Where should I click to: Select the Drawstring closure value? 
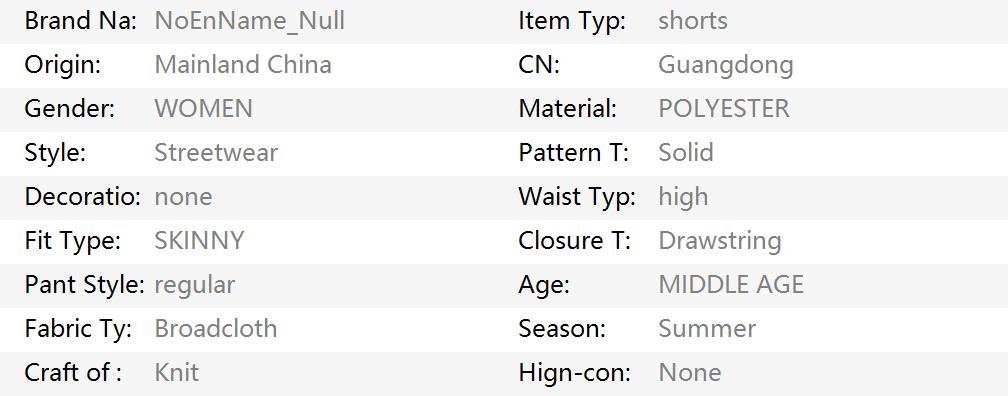[720, 240]
